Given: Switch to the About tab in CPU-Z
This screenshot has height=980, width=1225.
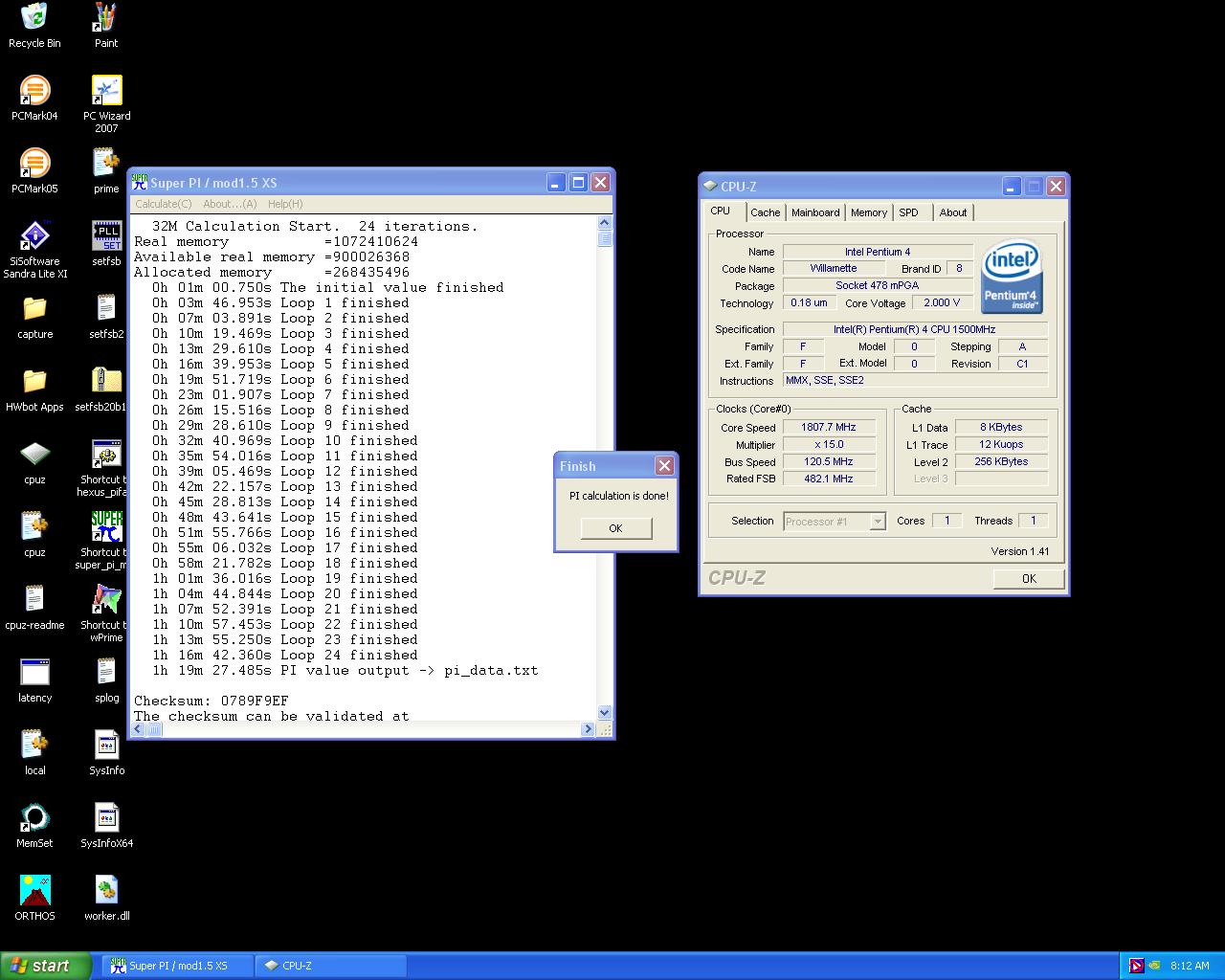Looking at the screenshot, I should tap(953, 212).
